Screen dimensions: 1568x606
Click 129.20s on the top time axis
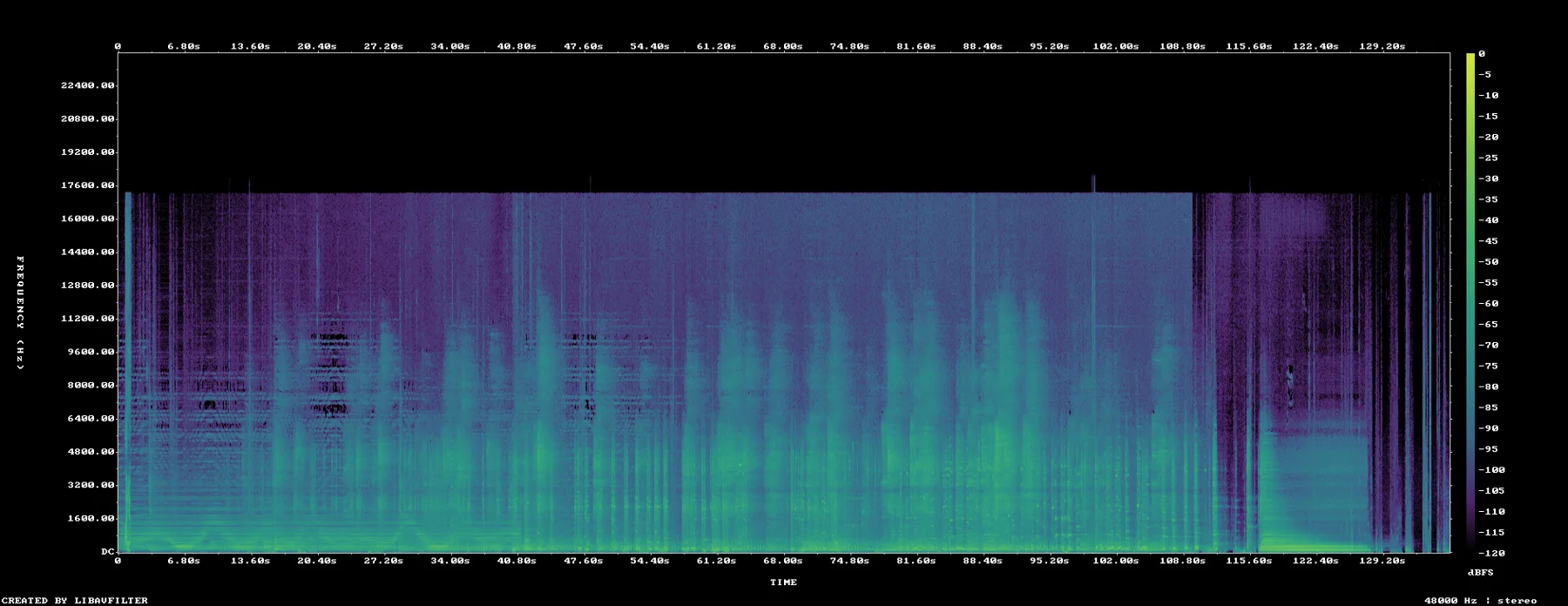(1382, 46)
